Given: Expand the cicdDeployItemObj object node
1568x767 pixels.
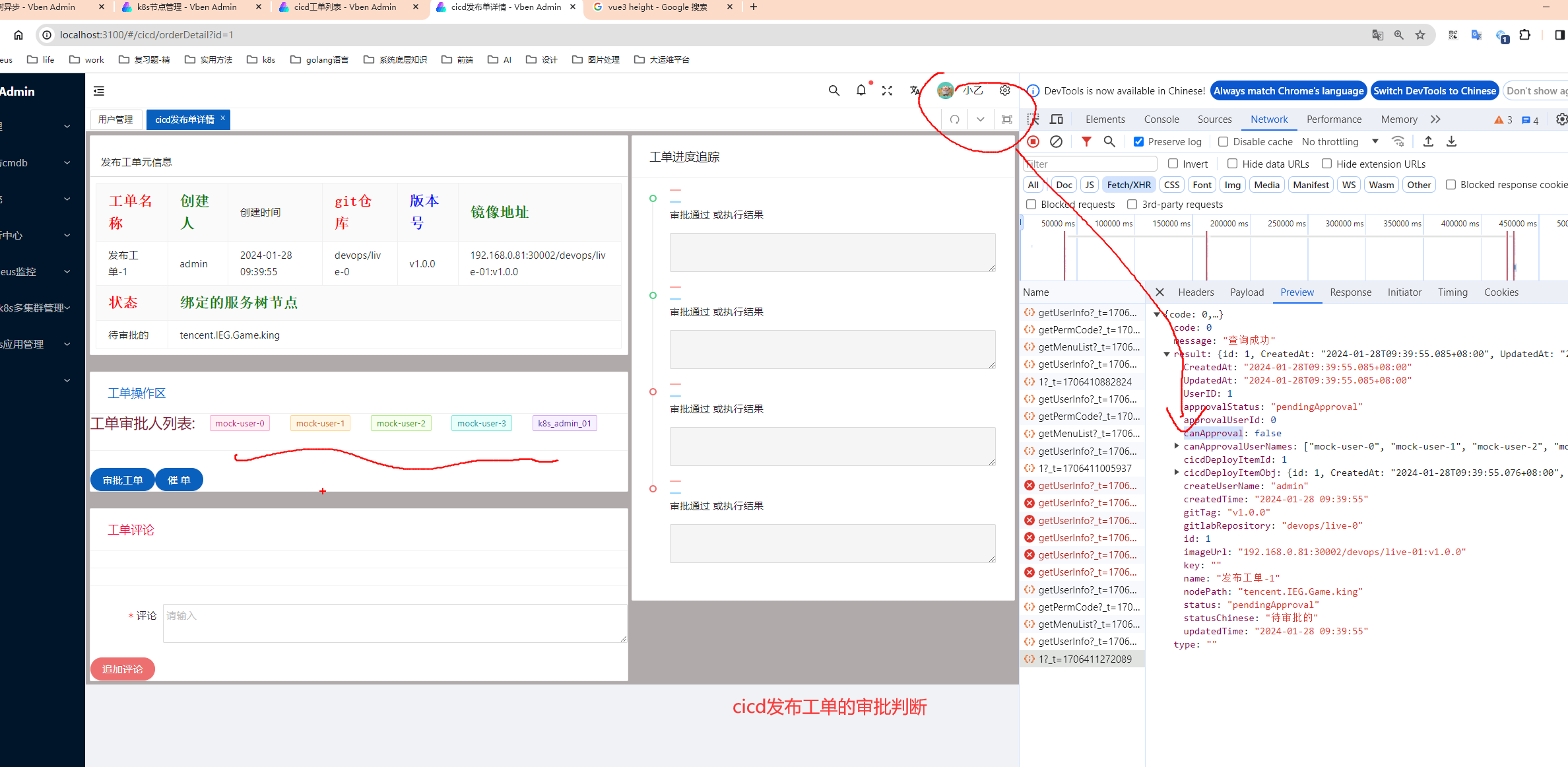Looking at the screenshot, I should click(x=1177, y=473).
